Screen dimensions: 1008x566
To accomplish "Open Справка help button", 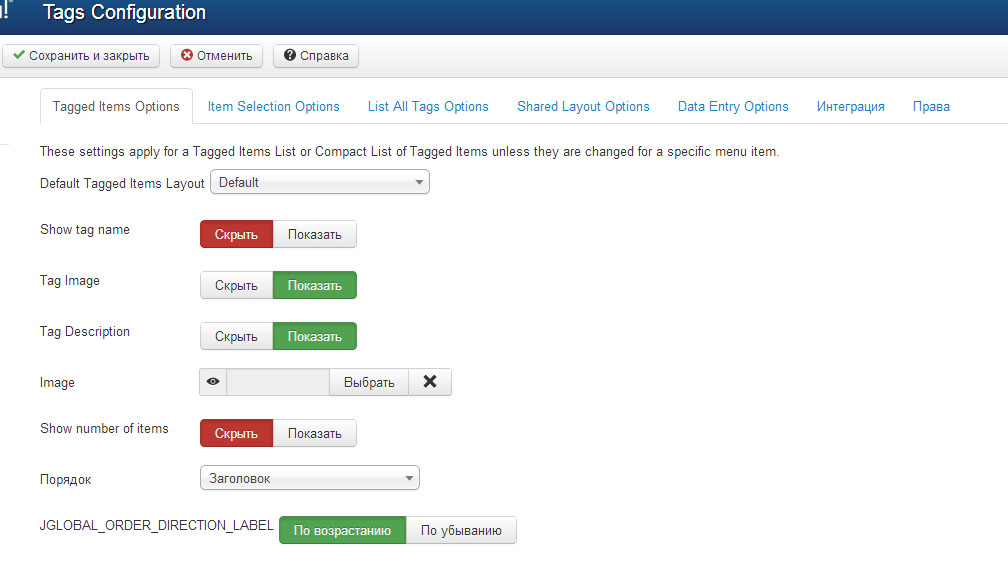I will click(316, 56).
